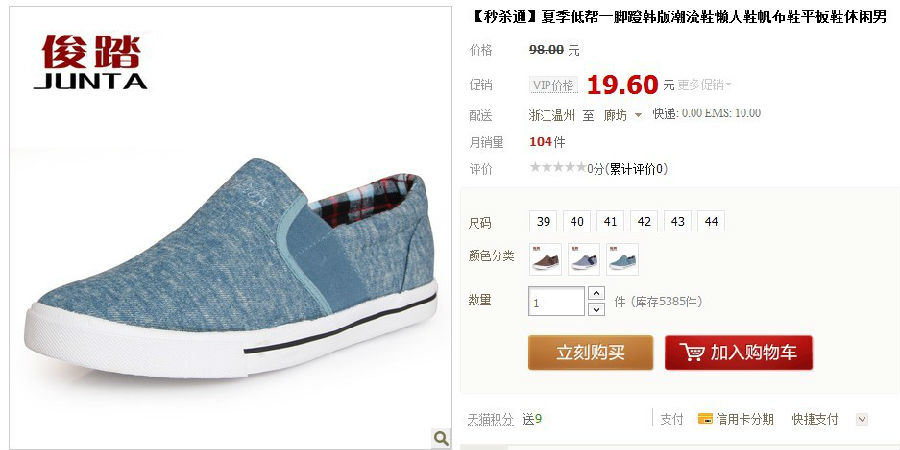This screenshot has height=450, width=900.
Task: Click the 加入购物车 add to cart button
Action: tap(739, 352)
